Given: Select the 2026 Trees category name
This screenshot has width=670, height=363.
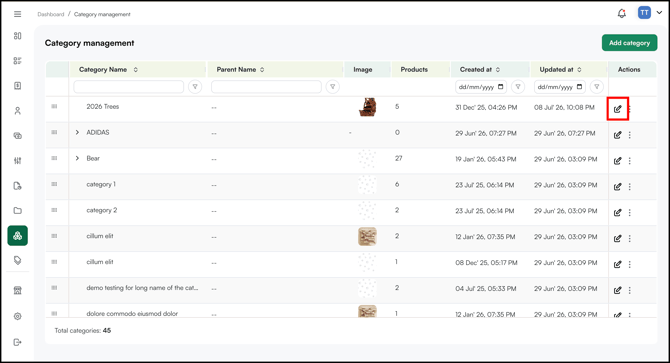Looking at the screenshot, I should coord(103,106).
